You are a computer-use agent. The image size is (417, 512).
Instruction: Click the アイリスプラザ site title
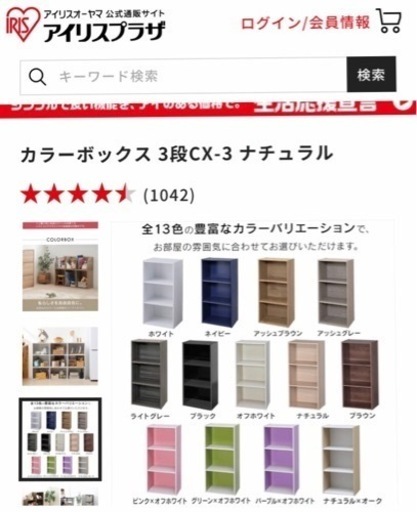pos(104,31)
